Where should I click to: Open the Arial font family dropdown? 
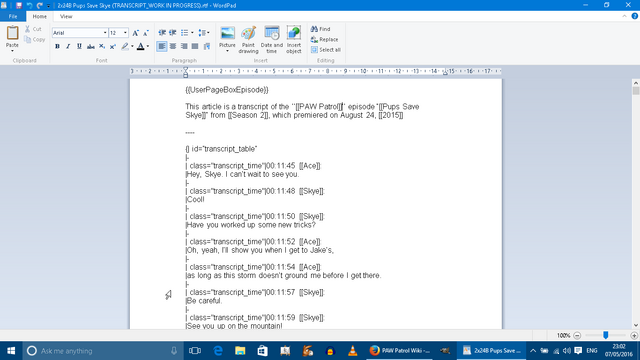pos(104,33)
